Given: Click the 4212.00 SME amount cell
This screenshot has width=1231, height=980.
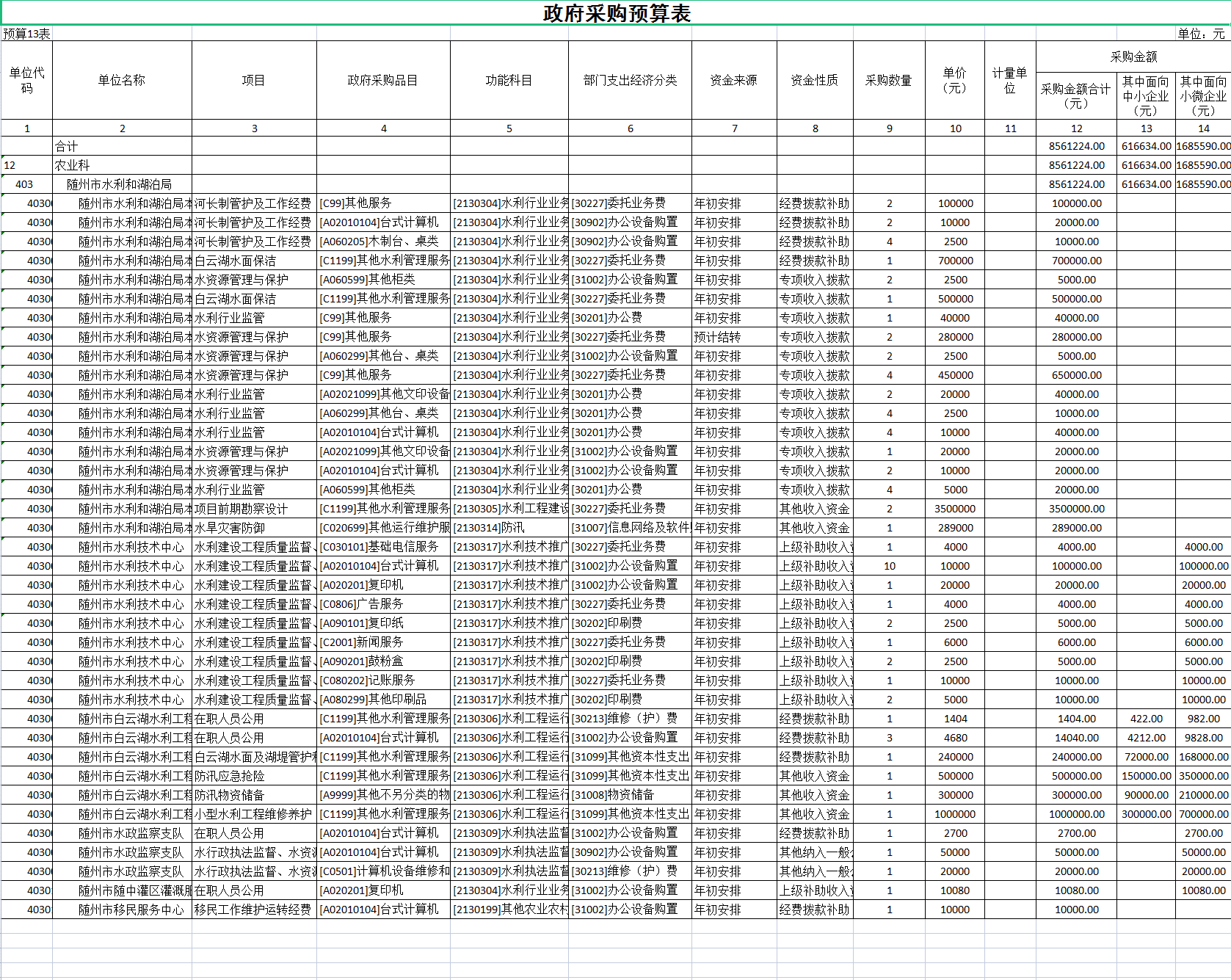Looking at the screenshot, I should (x=1146, y=738).
